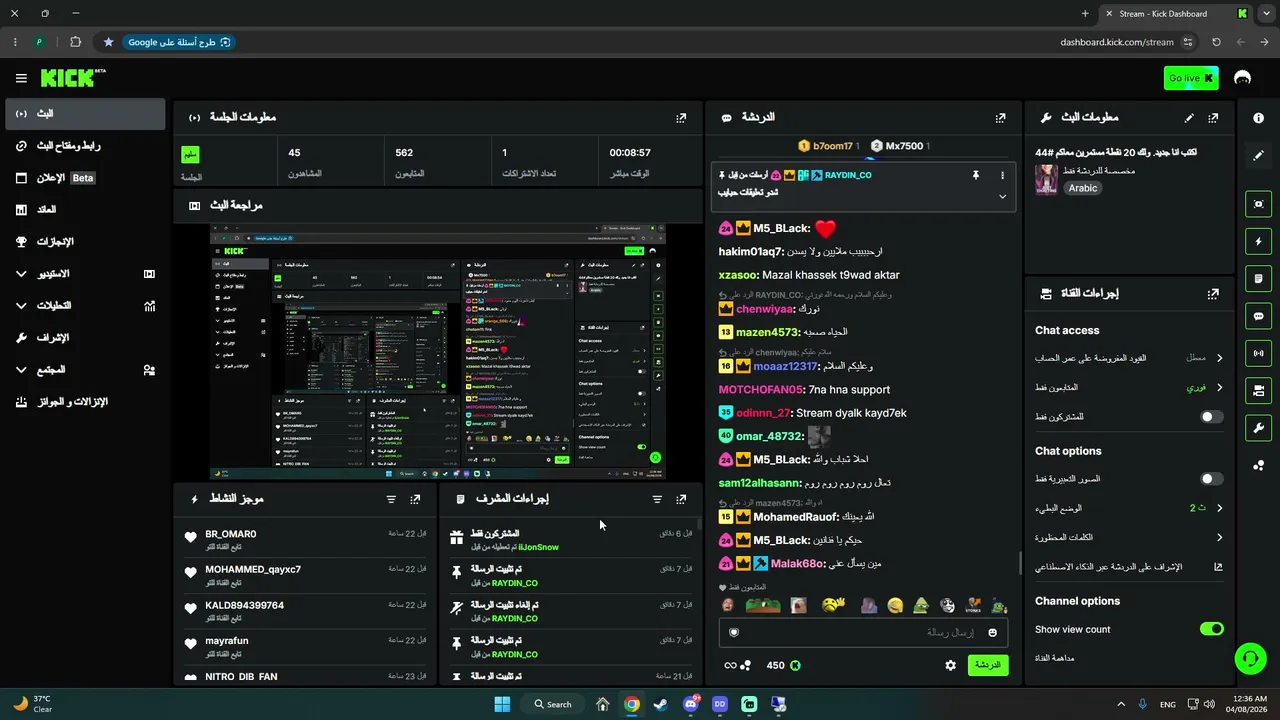Pop out the الدردشة chat panel
This screenshot has height=720, width=1280.
(1000, 118)
